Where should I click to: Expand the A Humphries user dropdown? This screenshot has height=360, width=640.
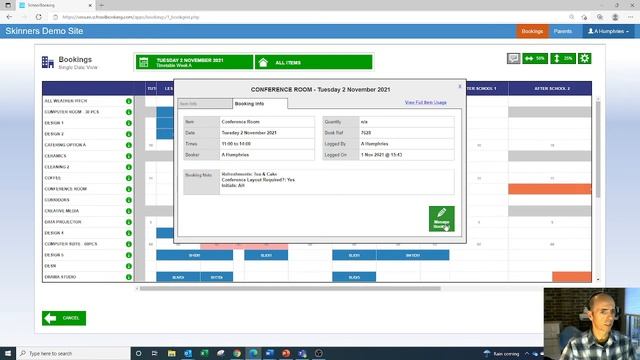pos(608,31)
